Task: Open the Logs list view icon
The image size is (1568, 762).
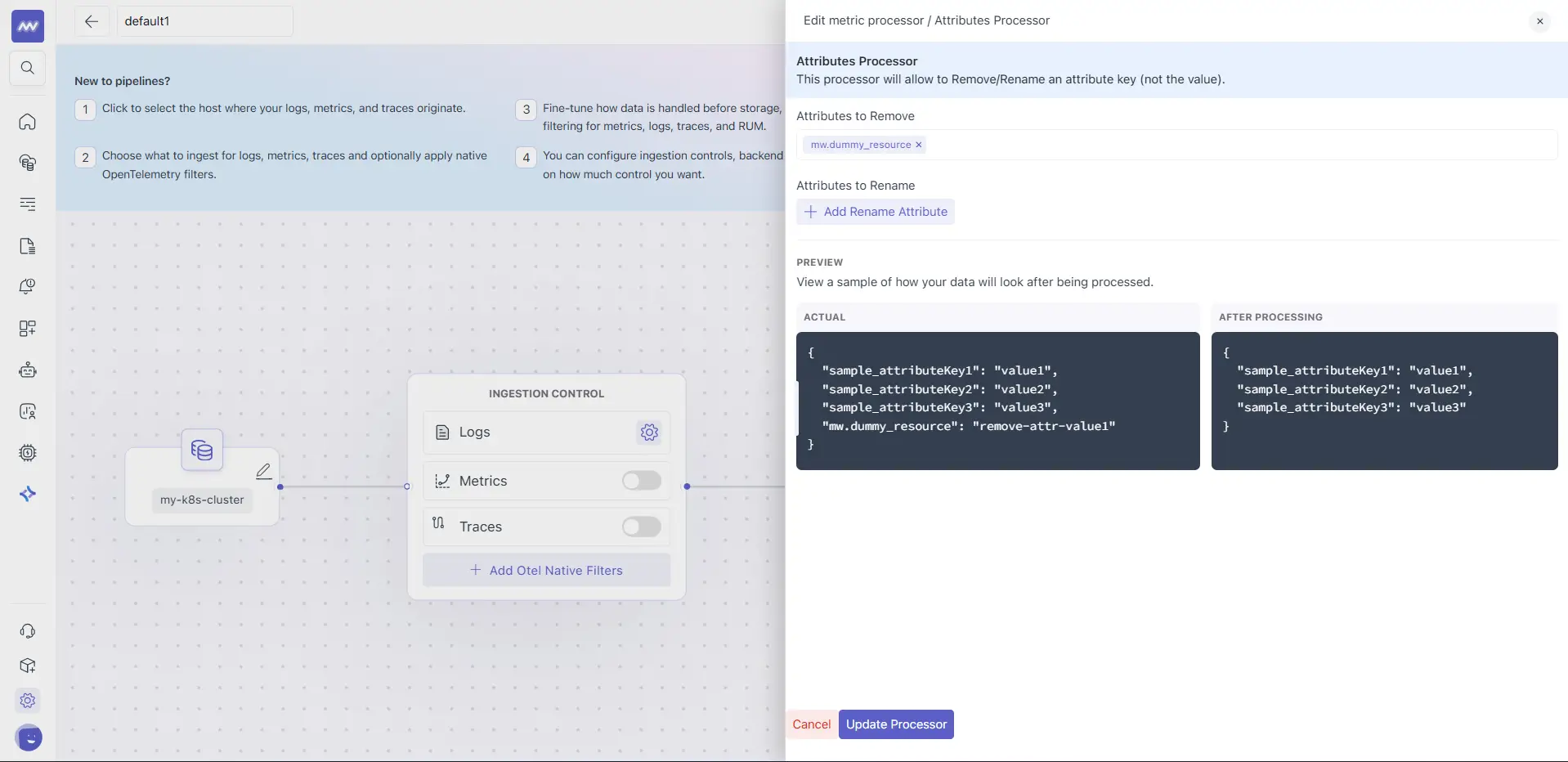Action: (x=27, y=205)
